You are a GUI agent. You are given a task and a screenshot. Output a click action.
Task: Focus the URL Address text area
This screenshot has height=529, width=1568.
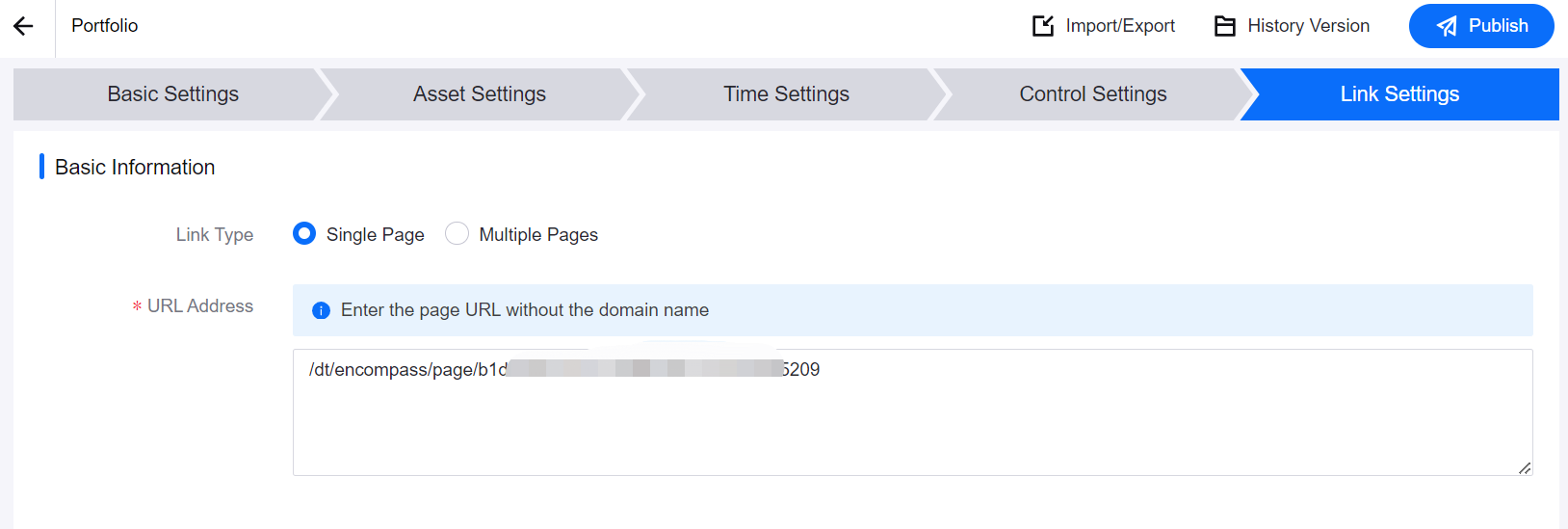tap(911, 424)
